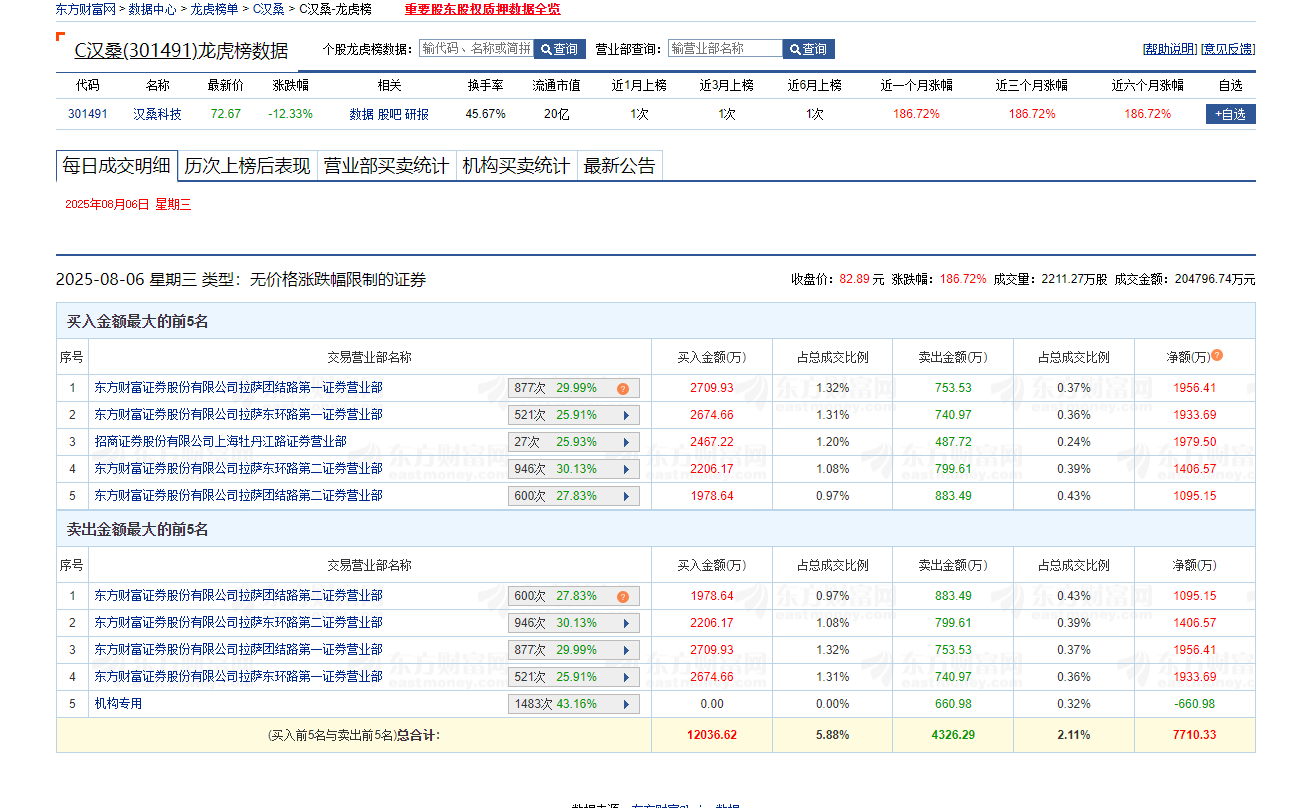Screen dimensions: 1304x808
Task: Open 拉萨团结路第二证券营业部 in the buy table
Action: [x=238, y=496]
